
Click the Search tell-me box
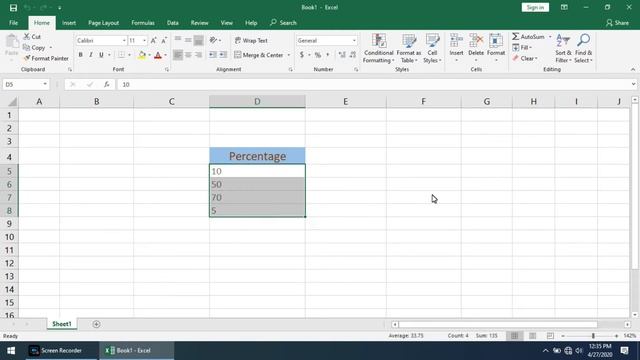pos(283,23)
